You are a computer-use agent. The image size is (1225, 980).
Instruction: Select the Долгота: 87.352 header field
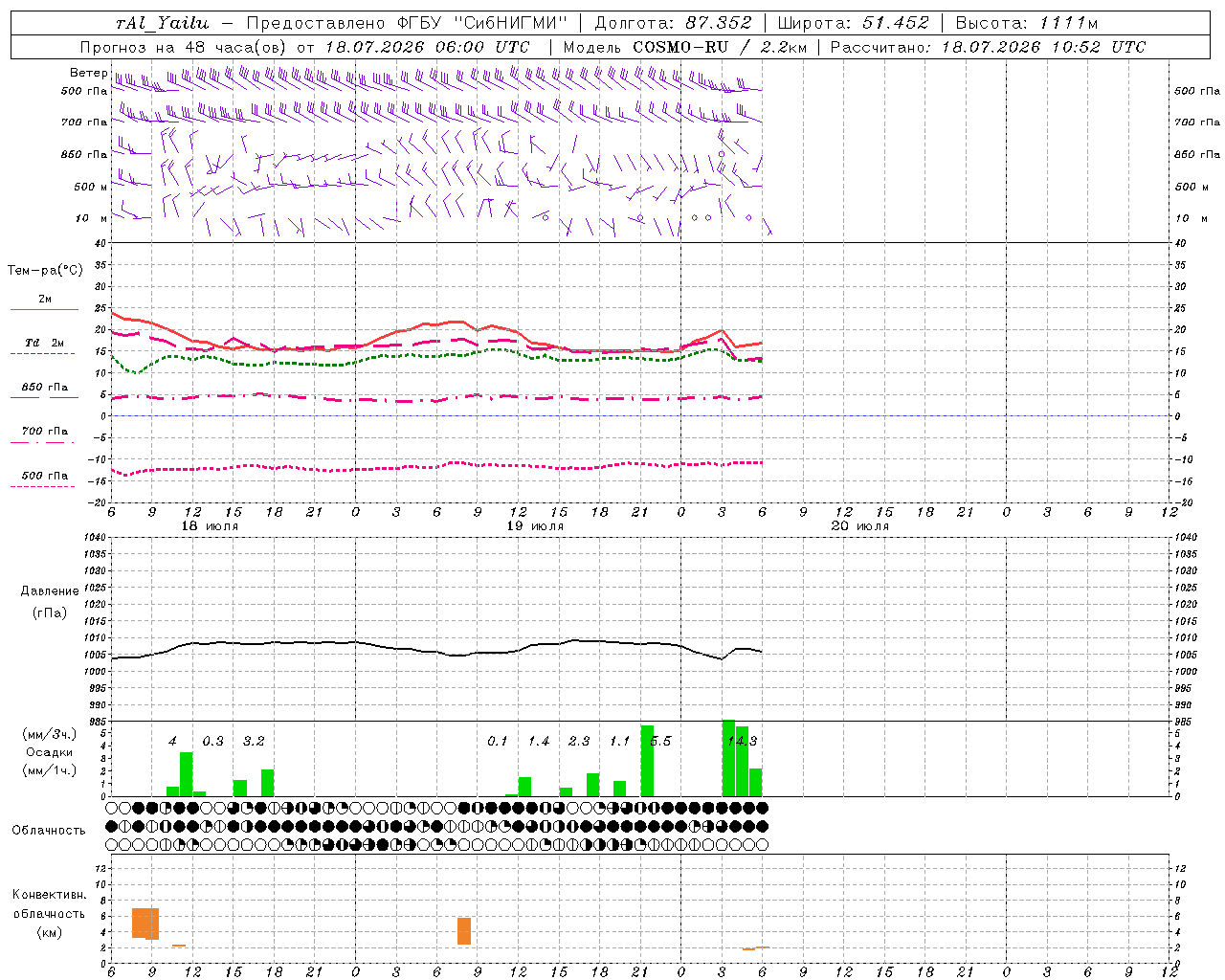pos(674,23)
